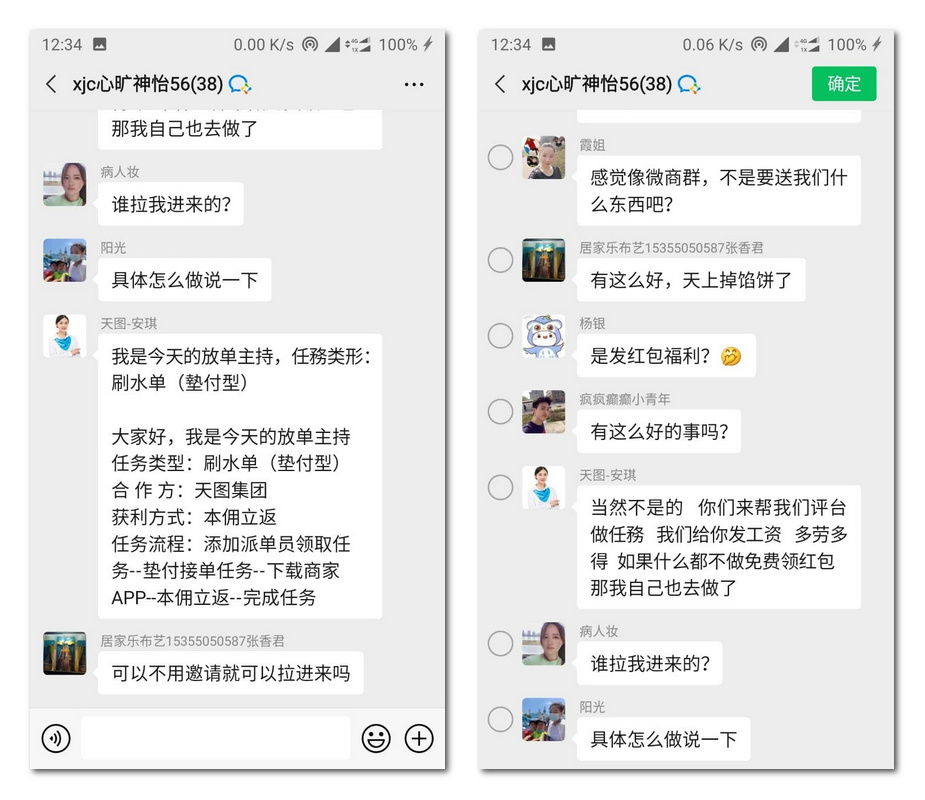
Task: Check the circle beside 疯疯癫癫小青年's message
Action: click(500, 411)
